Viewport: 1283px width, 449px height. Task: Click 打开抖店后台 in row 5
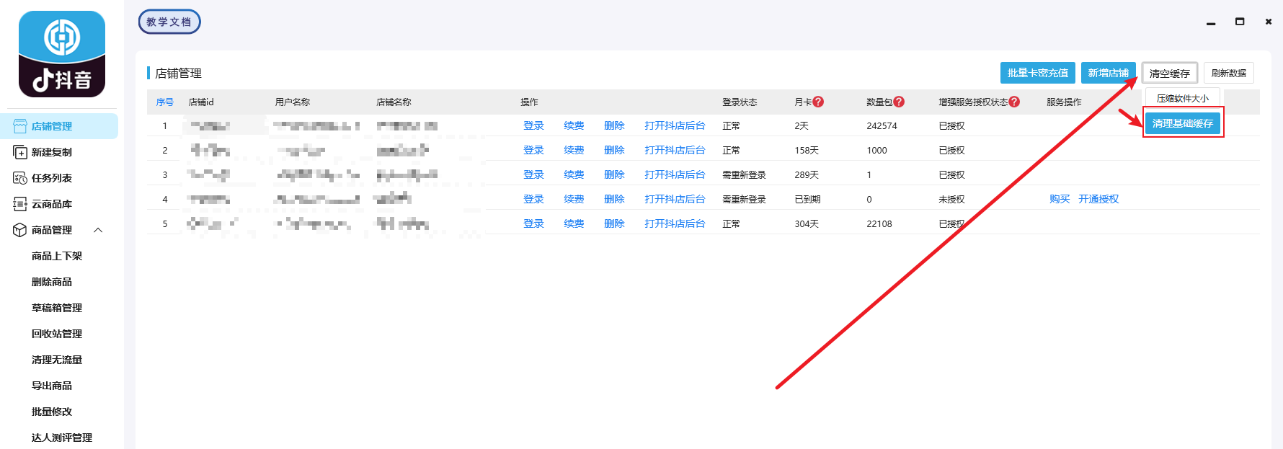coord(675,224)
